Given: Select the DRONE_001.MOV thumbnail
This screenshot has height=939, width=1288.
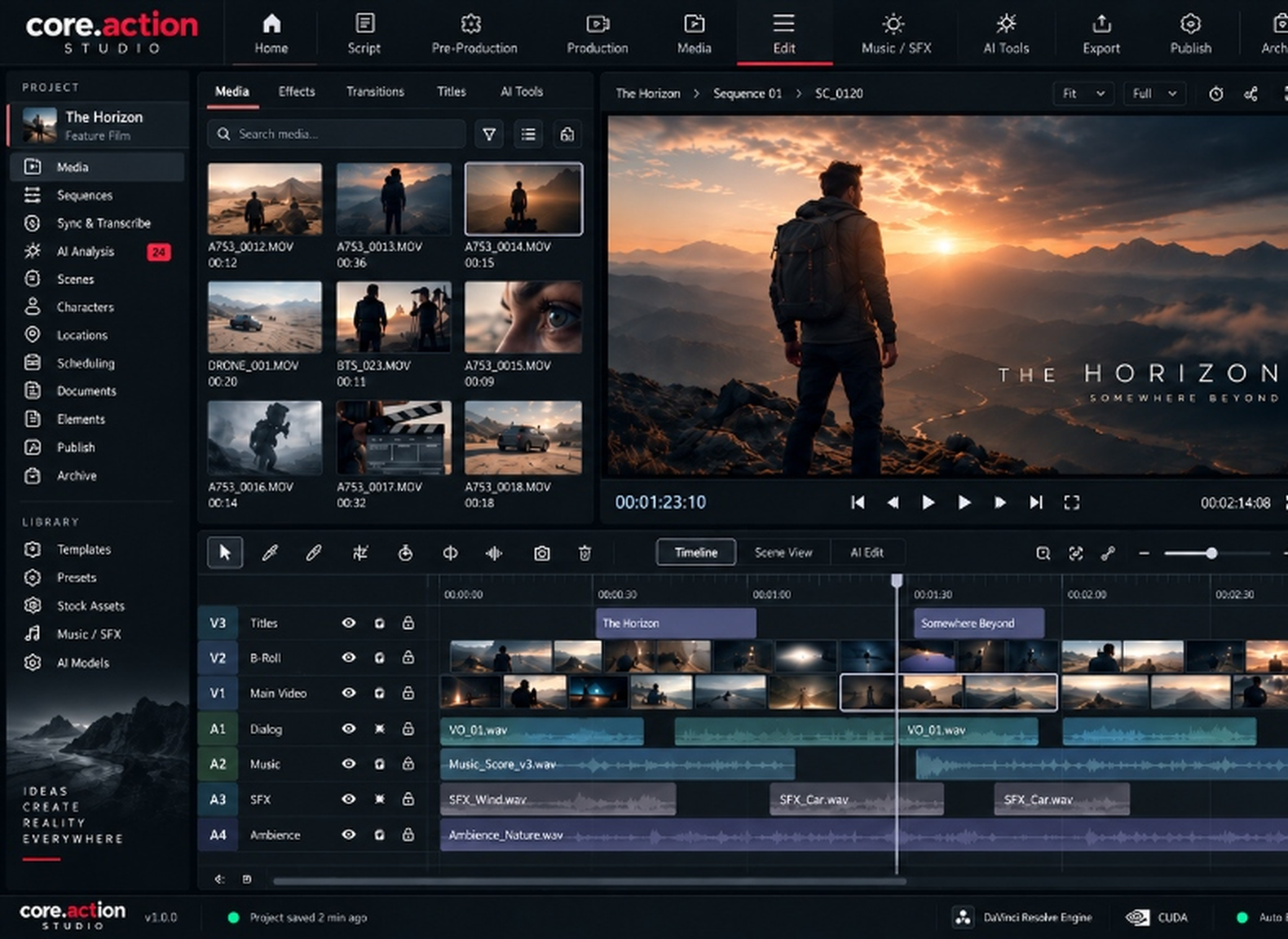Looking at the screenshot, I should pos(265,317).
